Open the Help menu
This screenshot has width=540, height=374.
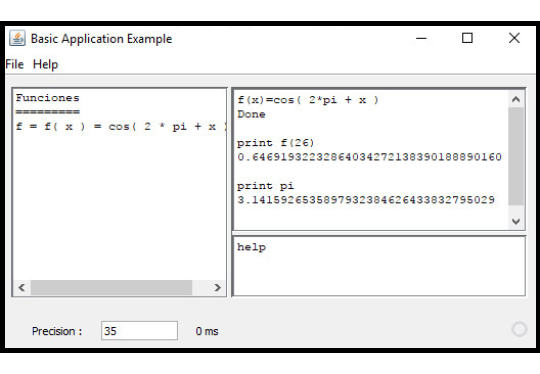pyautogui.click(x=45, y=64)
